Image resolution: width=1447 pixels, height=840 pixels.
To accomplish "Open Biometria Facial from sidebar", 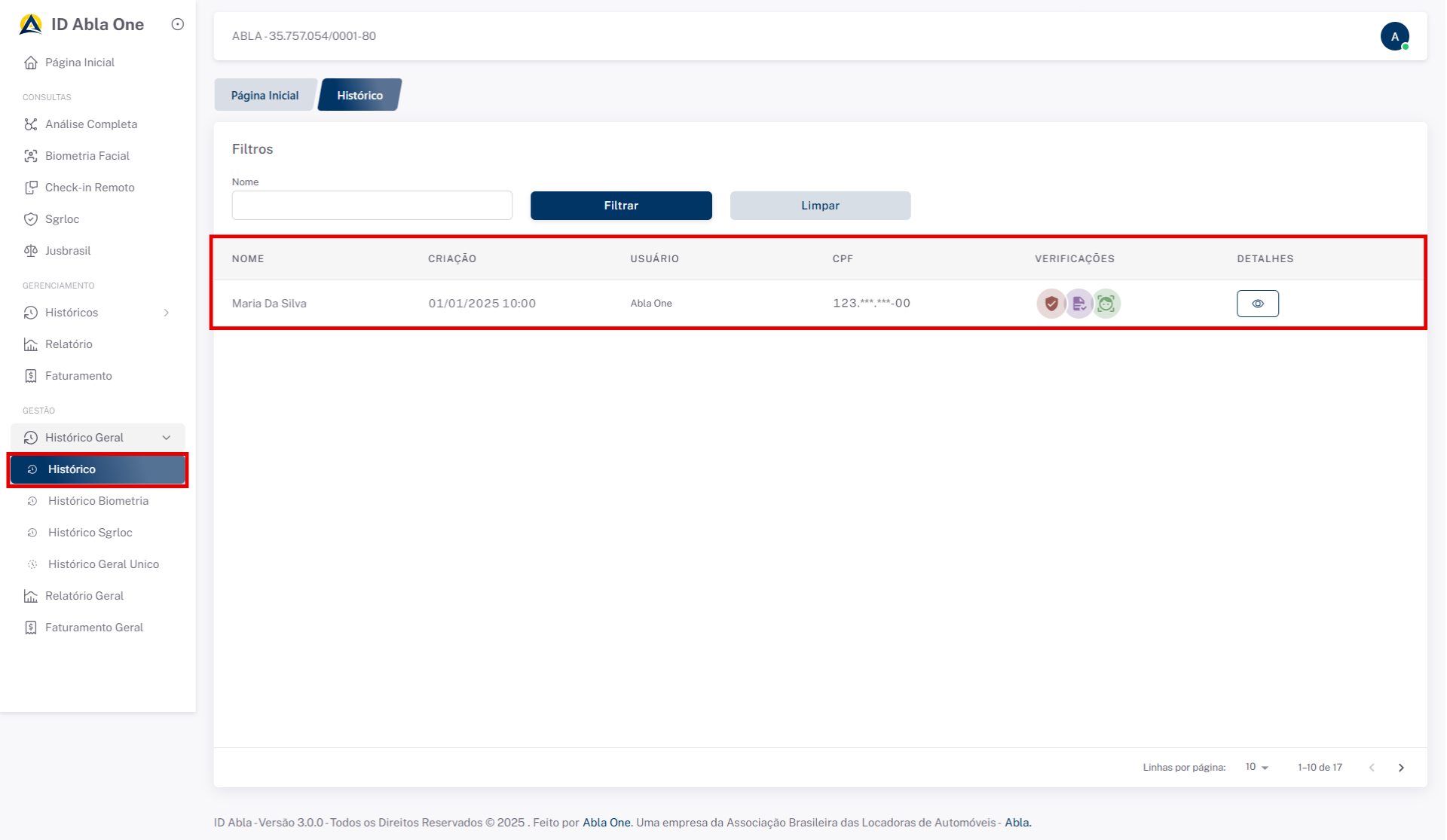I will click(87, 156).
